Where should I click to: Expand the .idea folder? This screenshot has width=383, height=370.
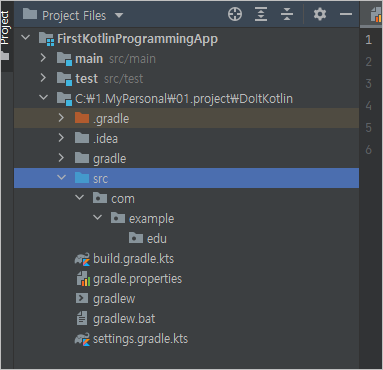[61, 138]
